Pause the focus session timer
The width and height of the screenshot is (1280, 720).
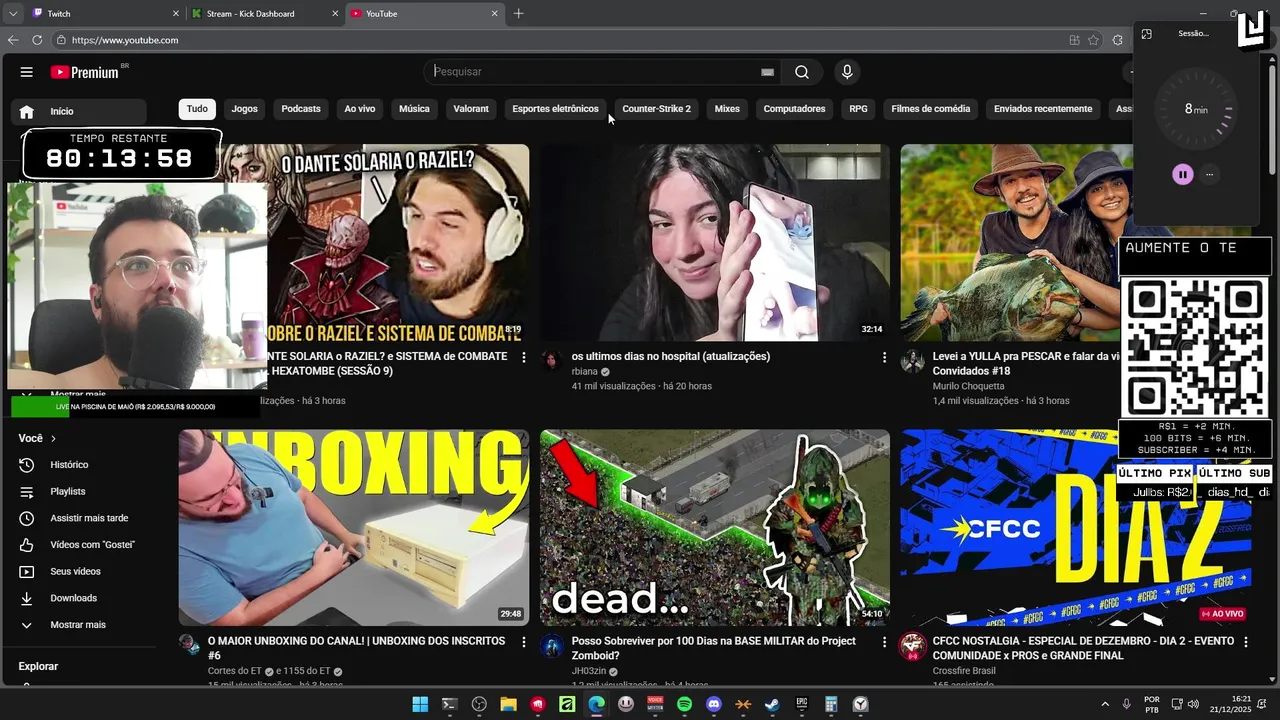click(x=1183, y=174)
